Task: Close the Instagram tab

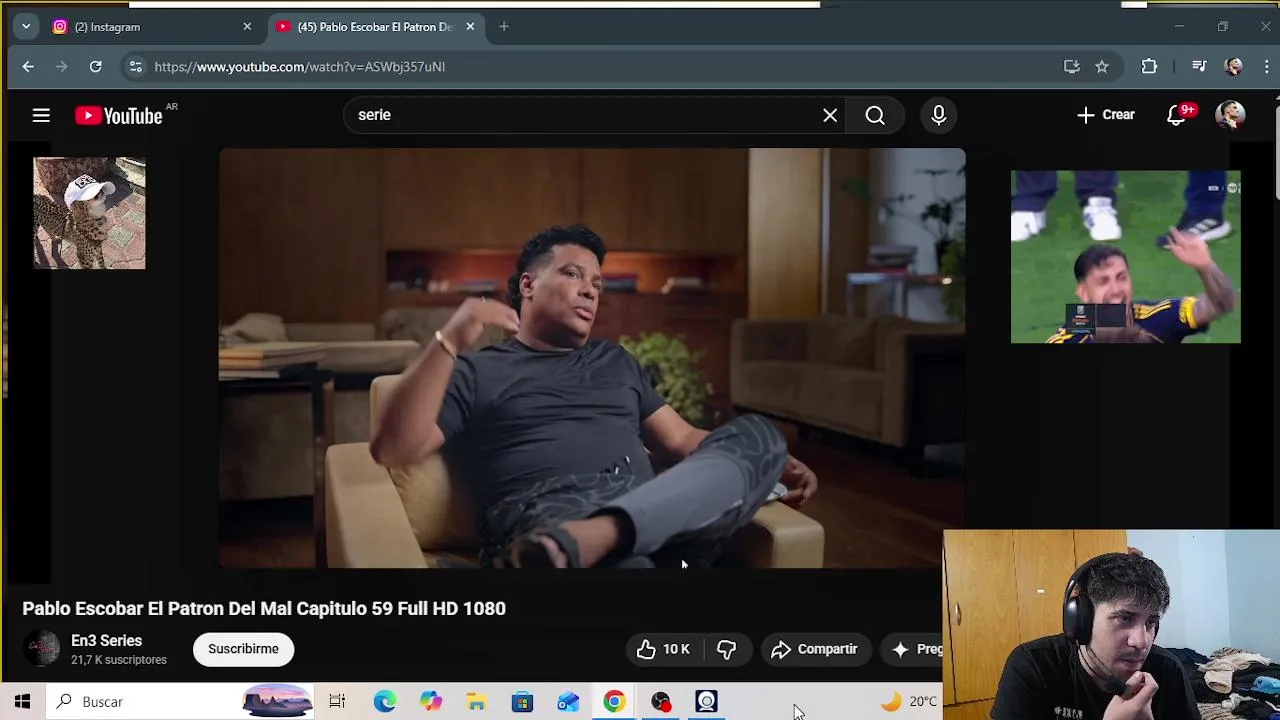Action: pyautogui.click(x=247, y=27)
